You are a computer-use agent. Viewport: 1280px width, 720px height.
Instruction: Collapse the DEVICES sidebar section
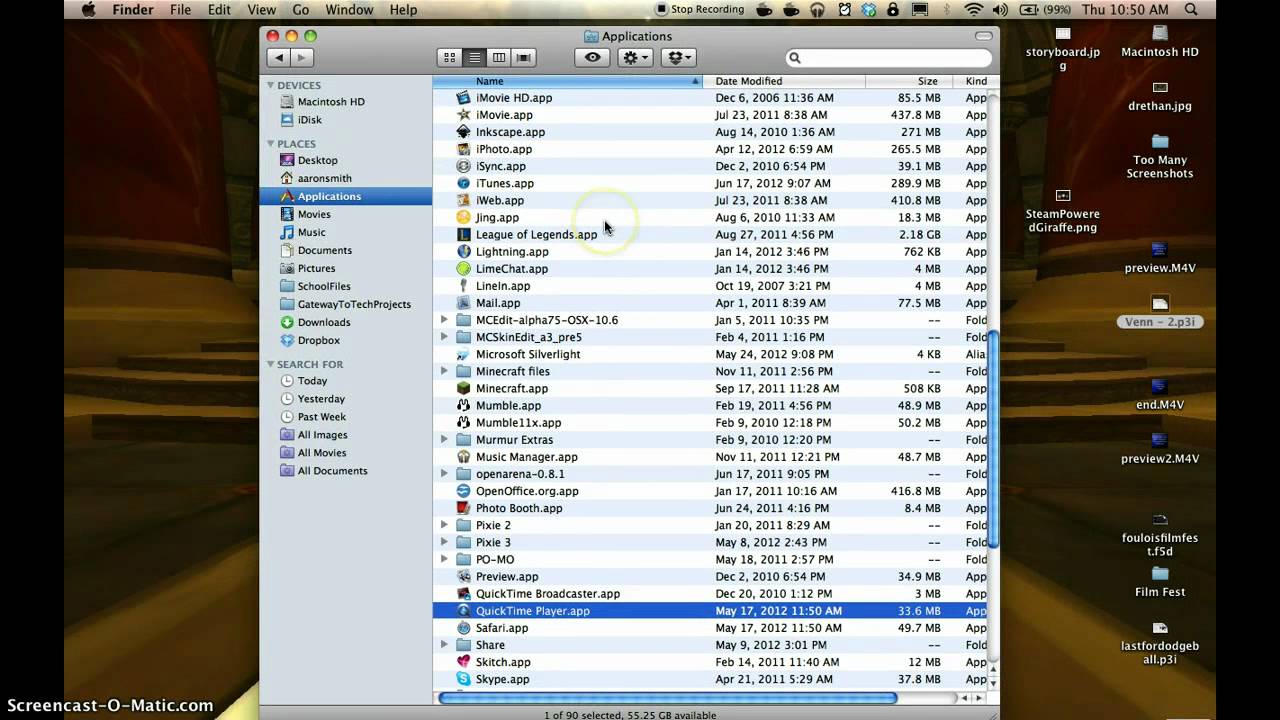coord(271,86)
